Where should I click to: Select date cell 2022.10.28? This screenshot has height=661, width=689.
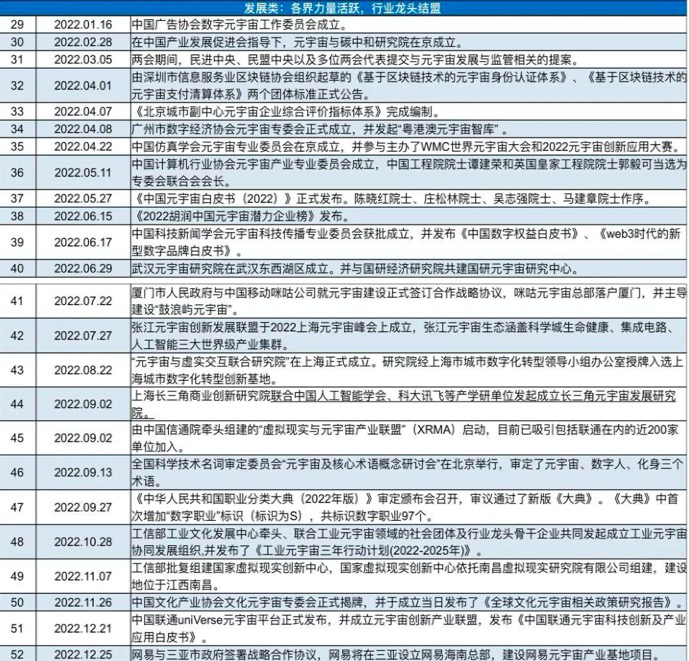click(x=83, y=542)
